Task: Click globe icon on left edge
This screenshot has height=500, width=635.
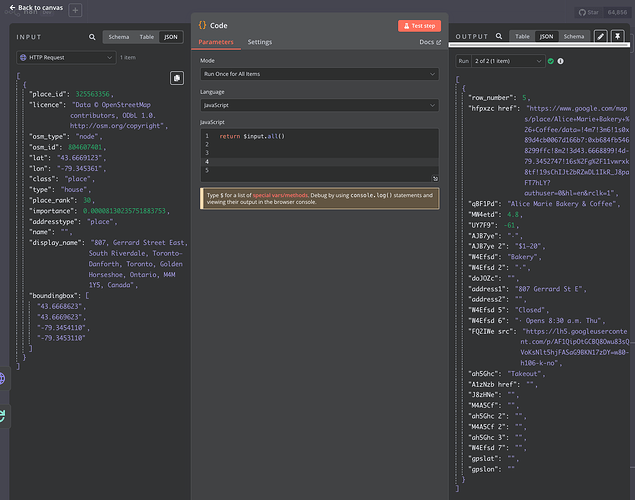Action: [x=2, y=379]
